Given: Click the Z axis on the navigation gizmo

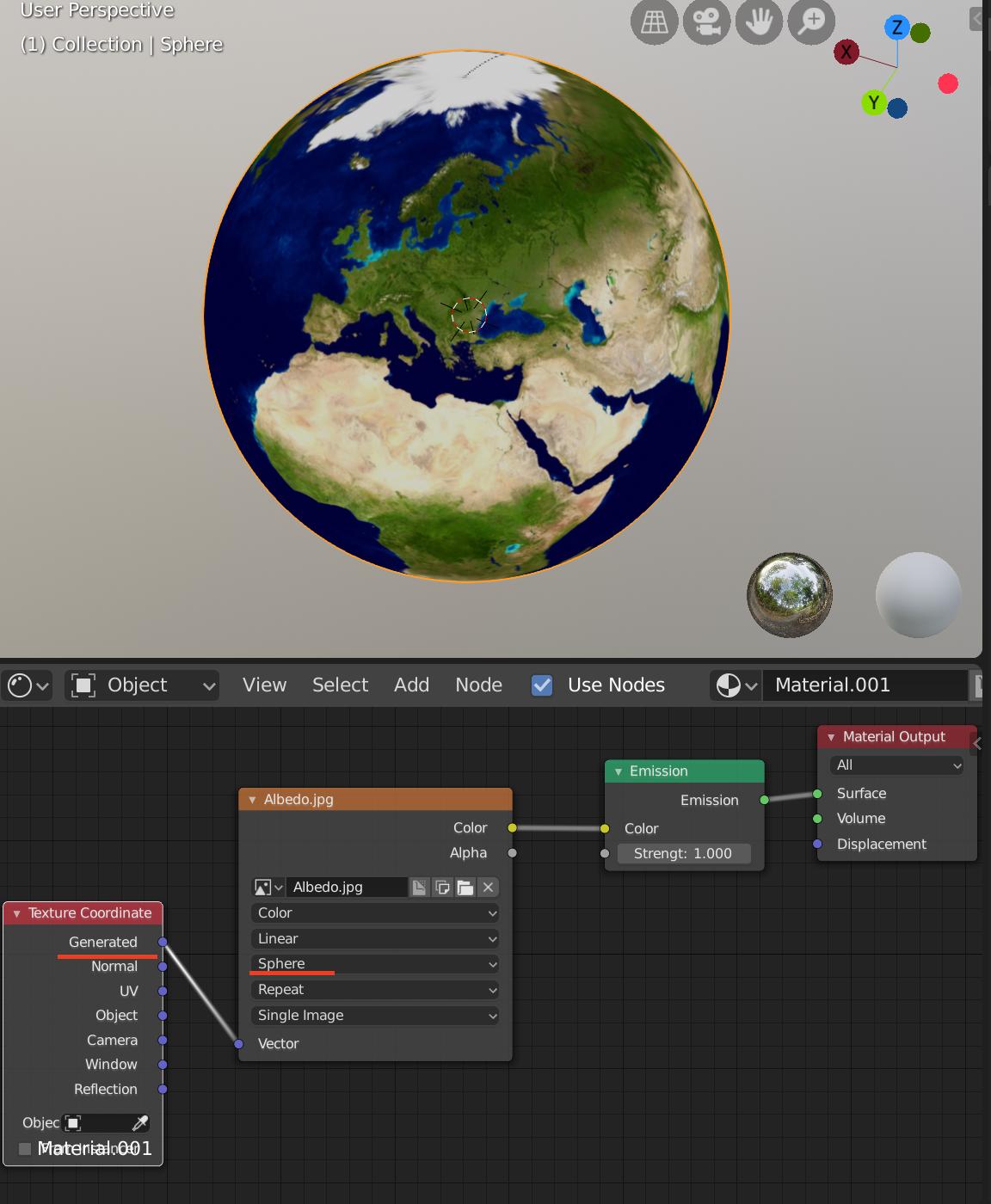Looking at the screenshot, I should click(896, 28).
